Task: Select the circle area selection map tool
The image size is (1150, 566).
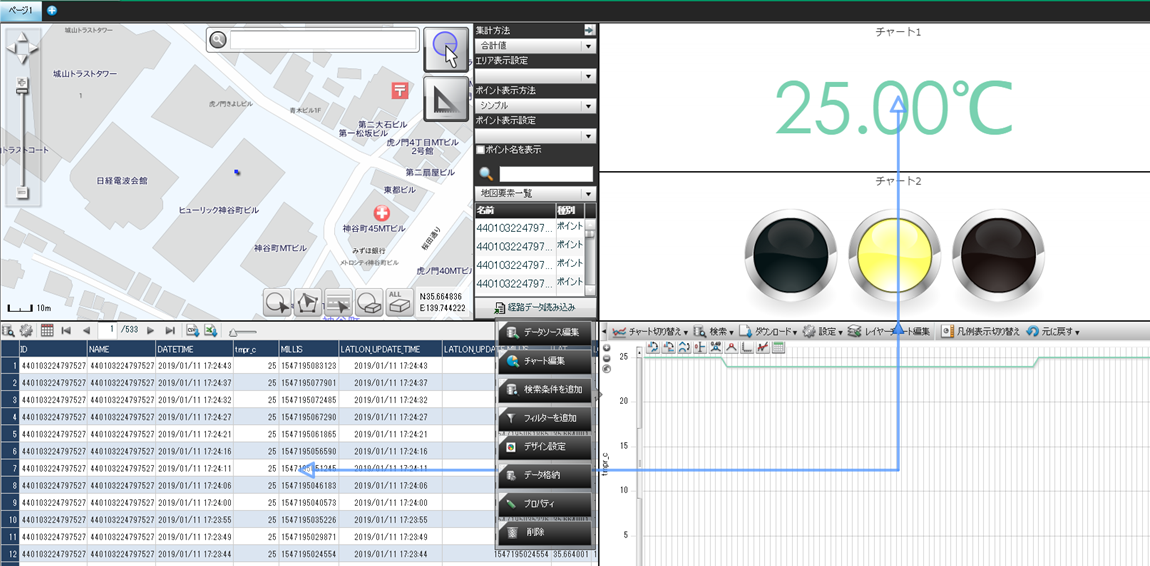Action: click(x=277, y=303)
